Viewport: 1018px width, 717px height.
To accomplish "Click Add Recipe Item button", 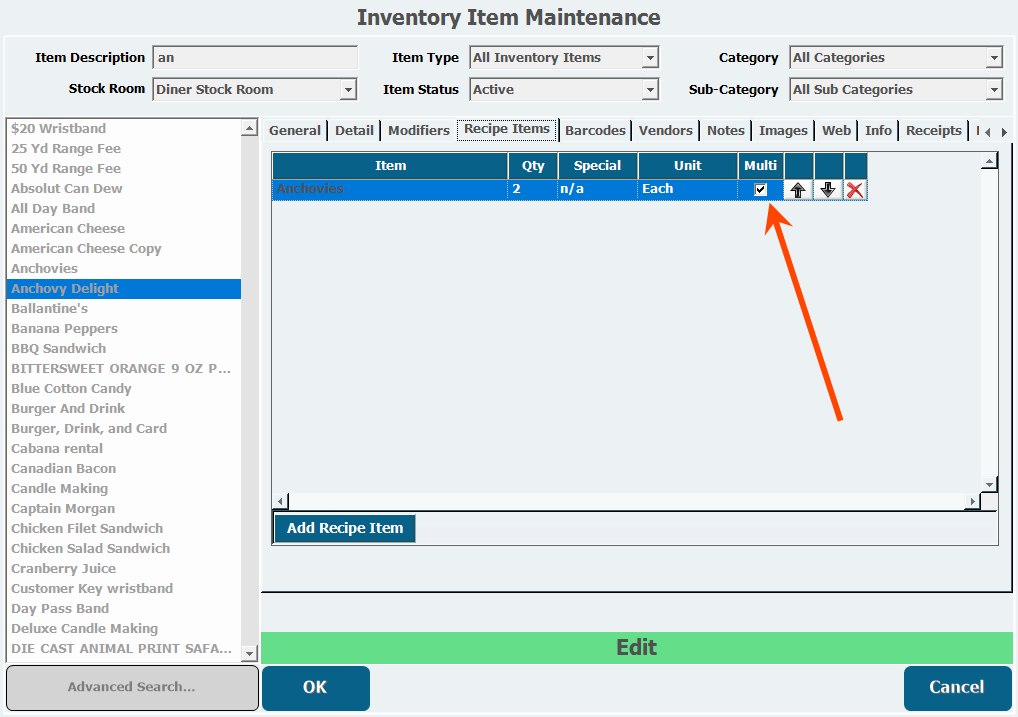I will tap(345, 528).
